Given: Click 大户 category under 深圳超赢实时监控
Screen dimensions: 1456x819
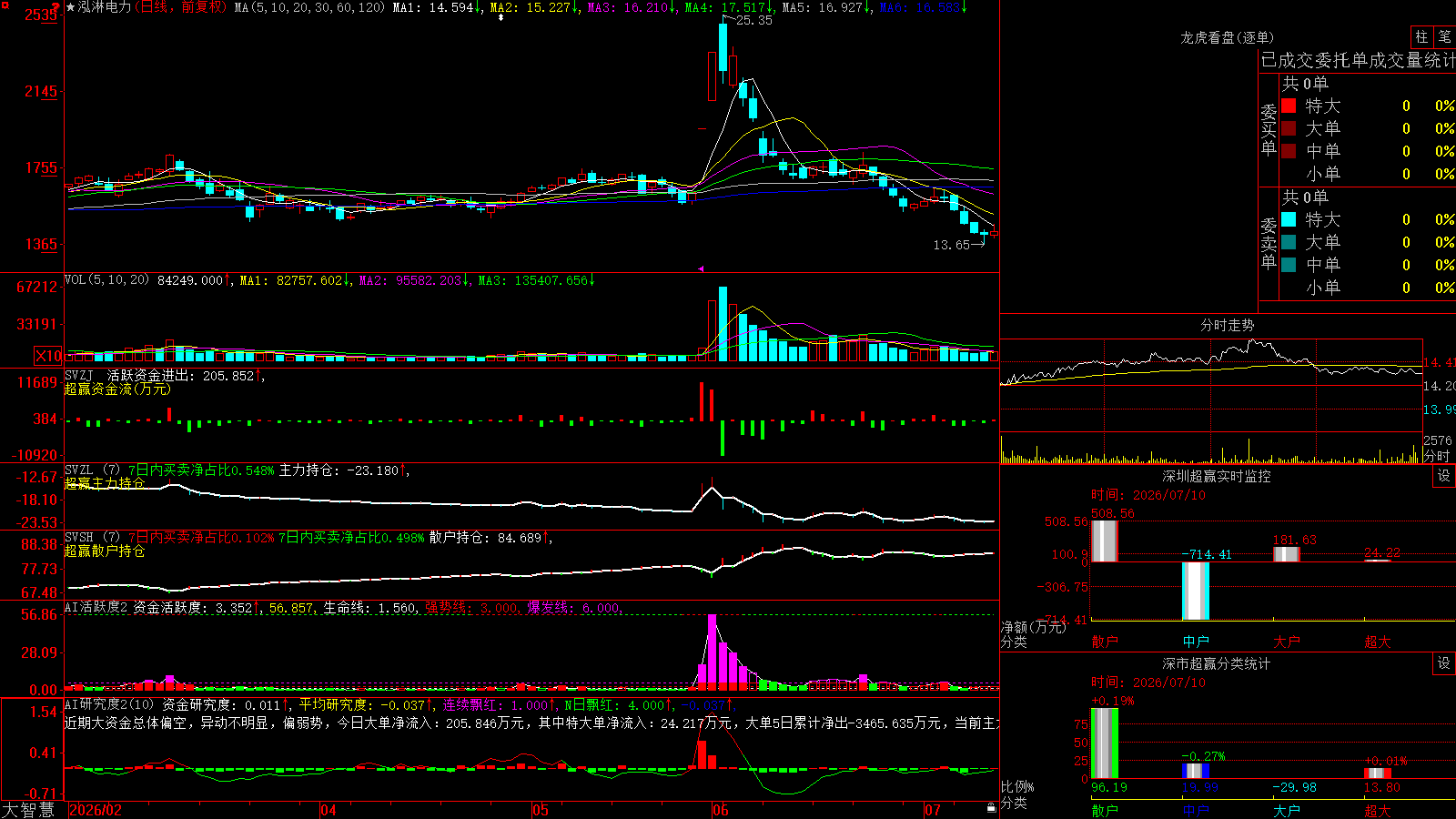Looking at the screenshot, I should (x=1287, y=642).
